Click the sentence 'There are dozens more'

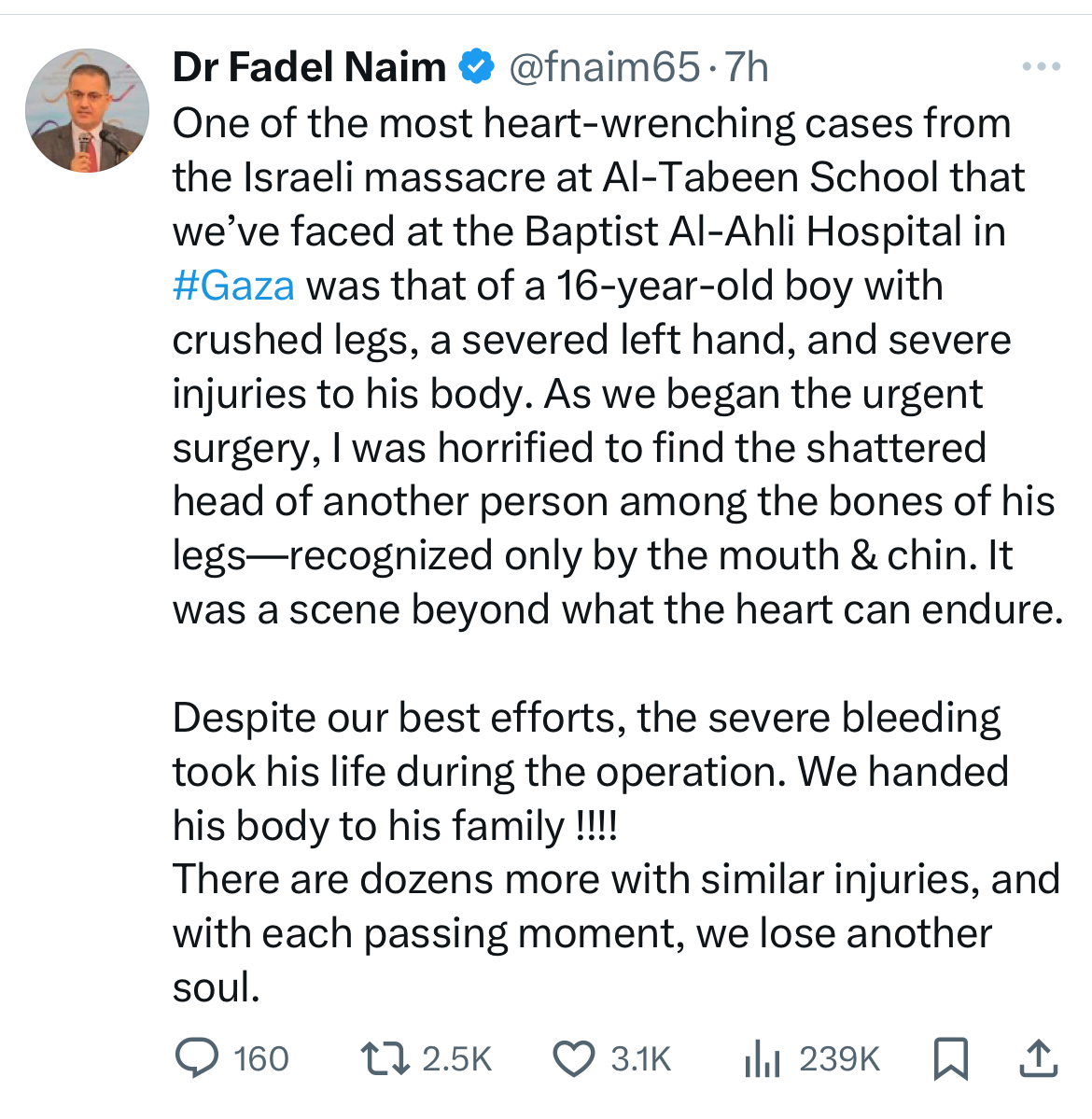617,933
